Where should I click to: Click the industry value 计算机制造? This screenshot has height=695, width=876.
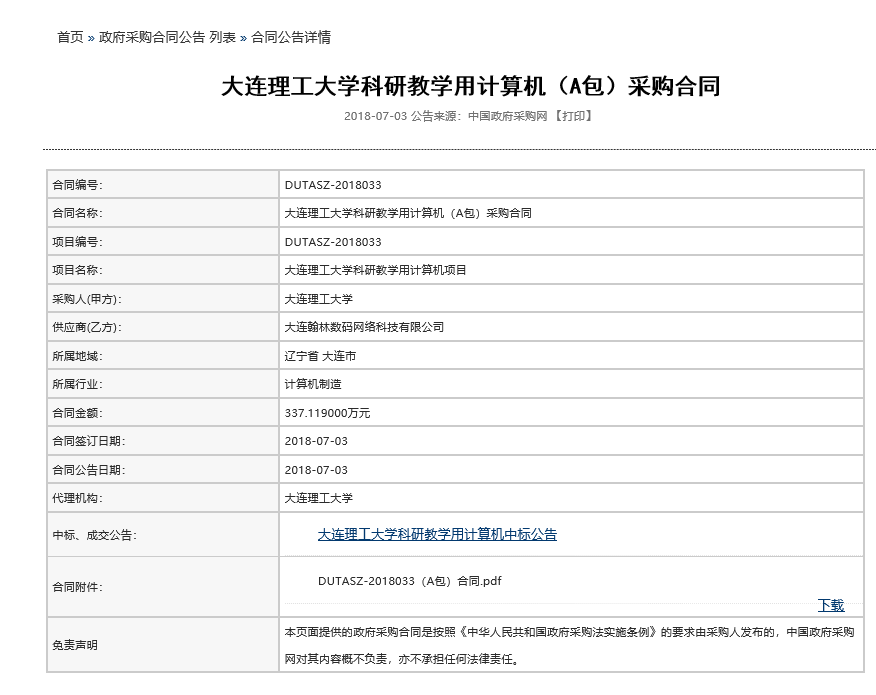[313, 384]
